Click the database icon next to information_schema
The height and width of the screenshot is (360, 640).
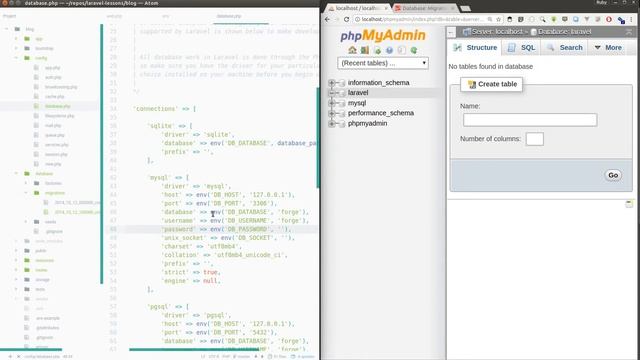click(342, 83)
